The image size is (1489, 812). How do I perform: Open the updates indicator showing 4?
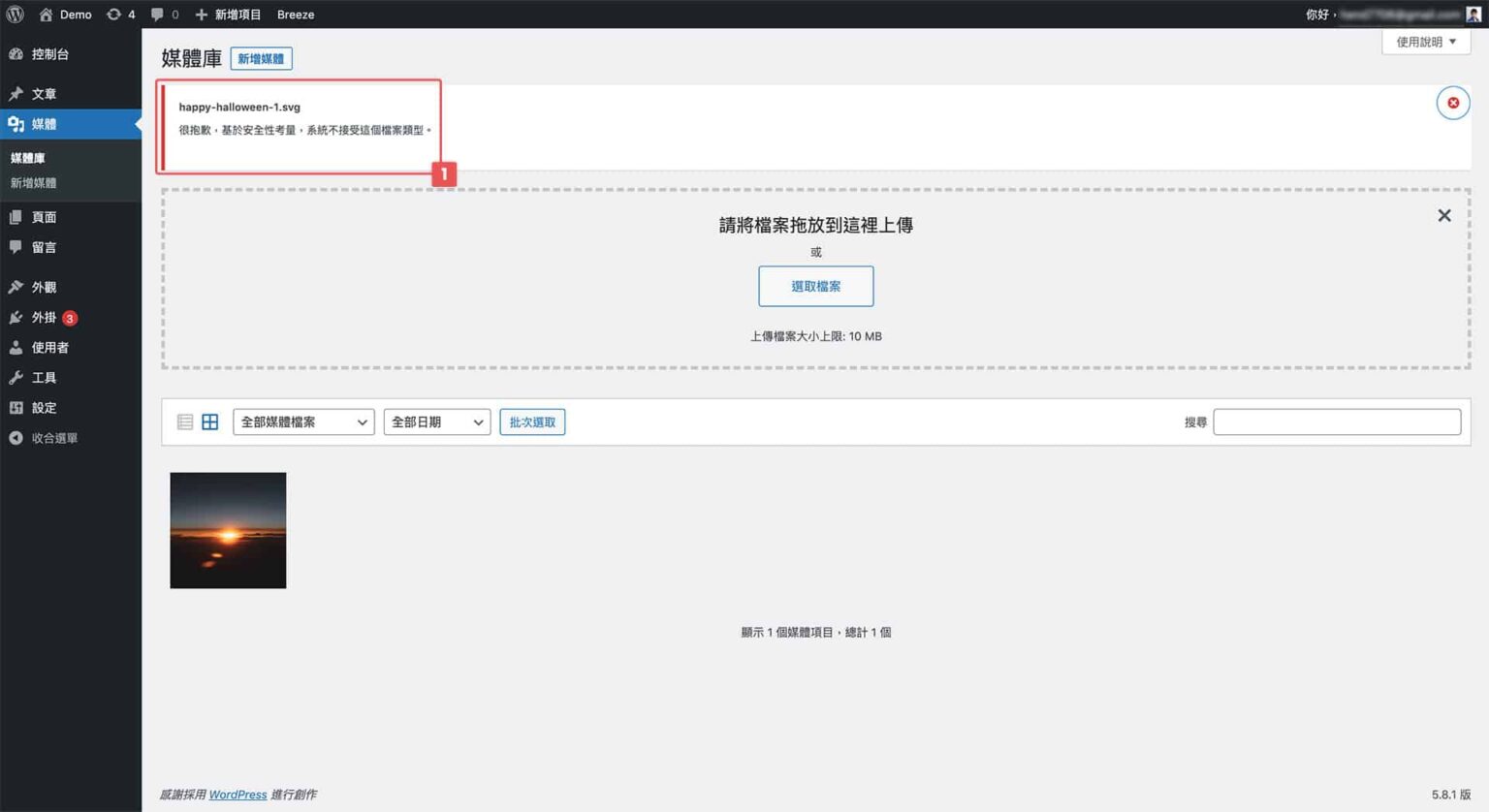(120, 15)
